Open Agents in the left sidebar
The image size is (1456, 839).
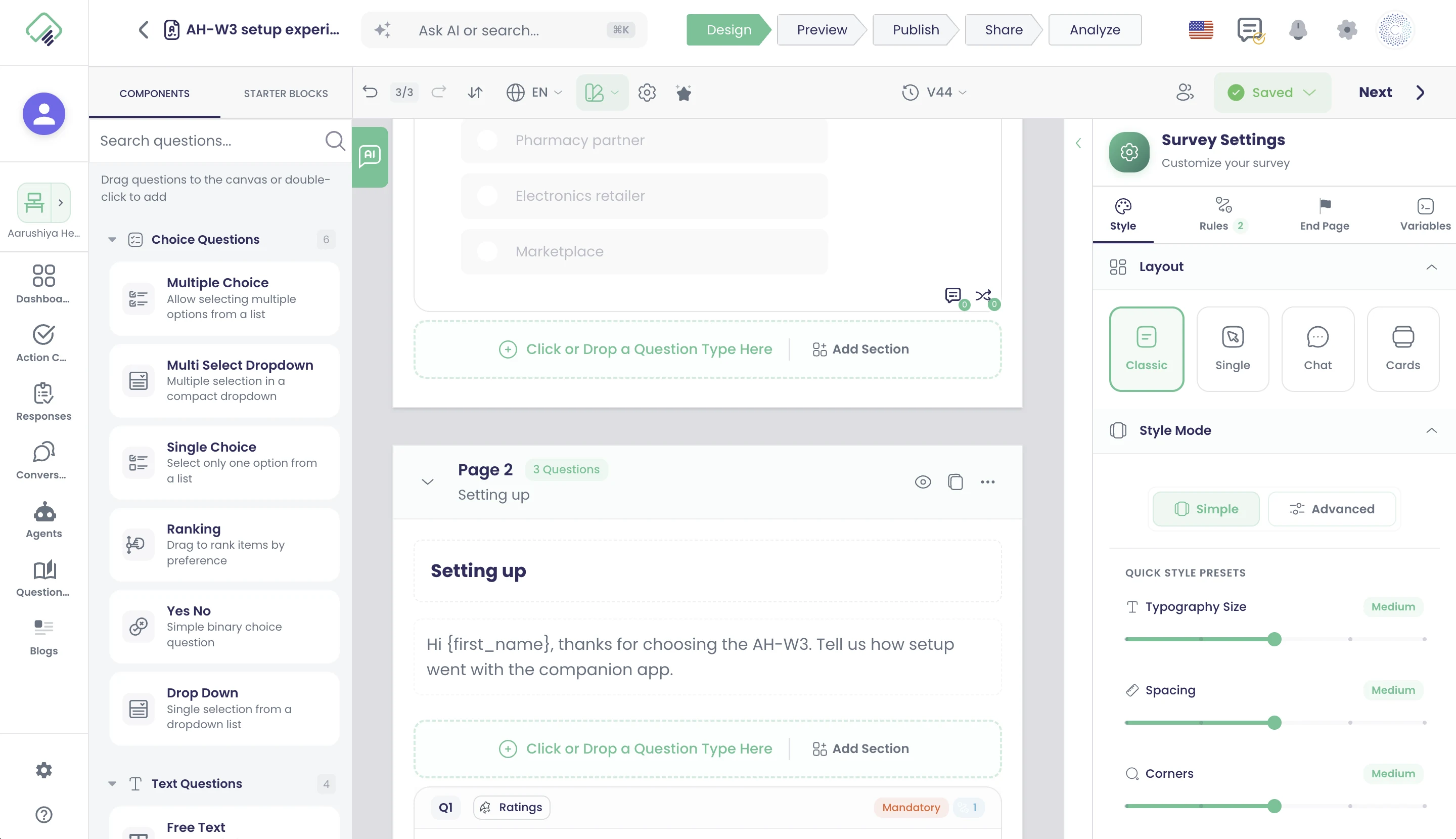coord(44,520)
